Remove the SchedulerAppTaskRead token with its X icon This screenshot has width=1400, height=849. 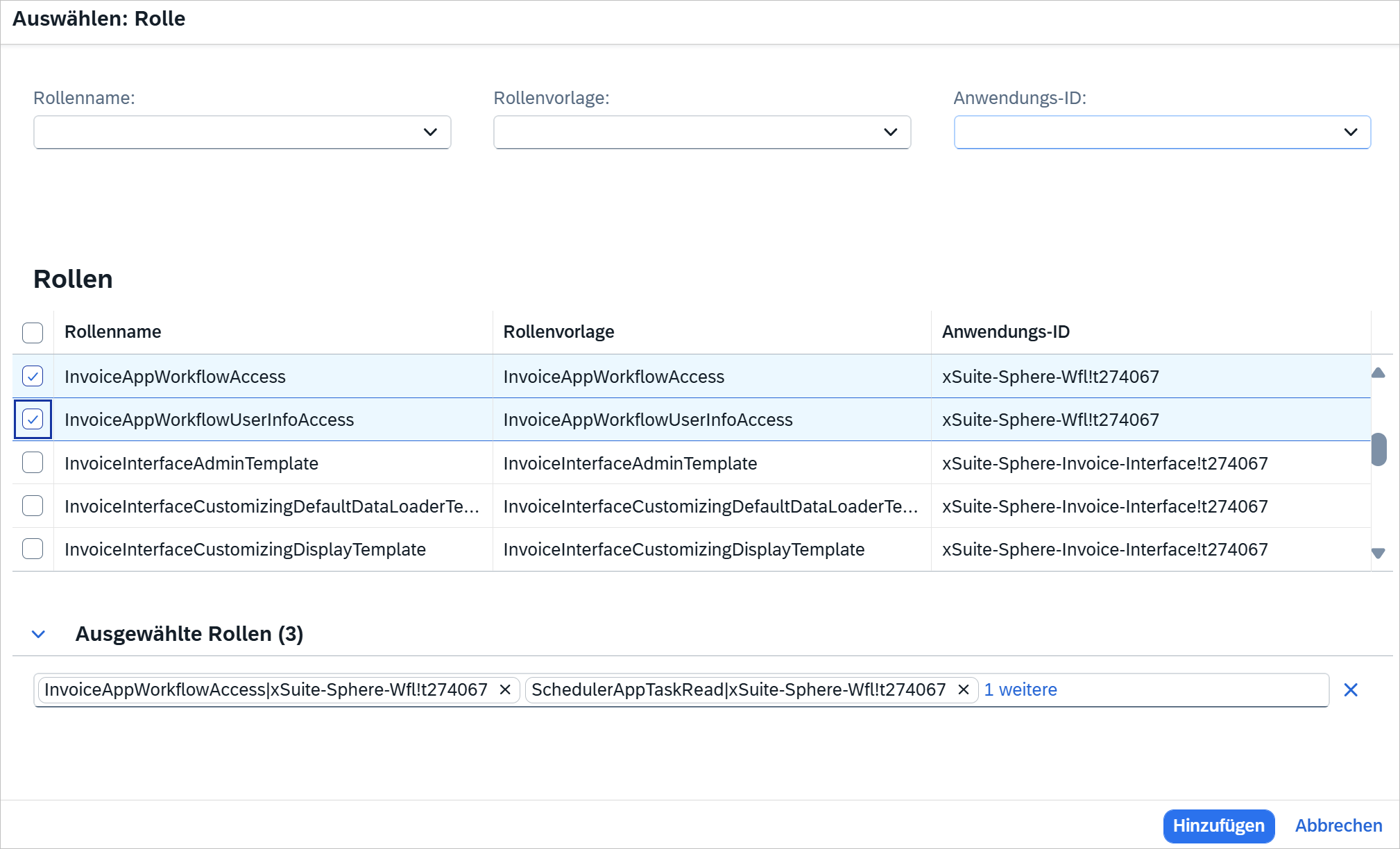click(964, 689)
